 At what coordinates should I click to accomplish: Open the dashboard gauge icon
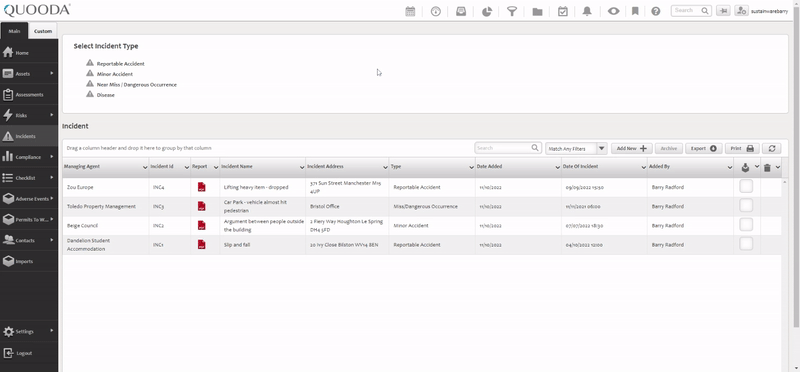pos(435,11)
